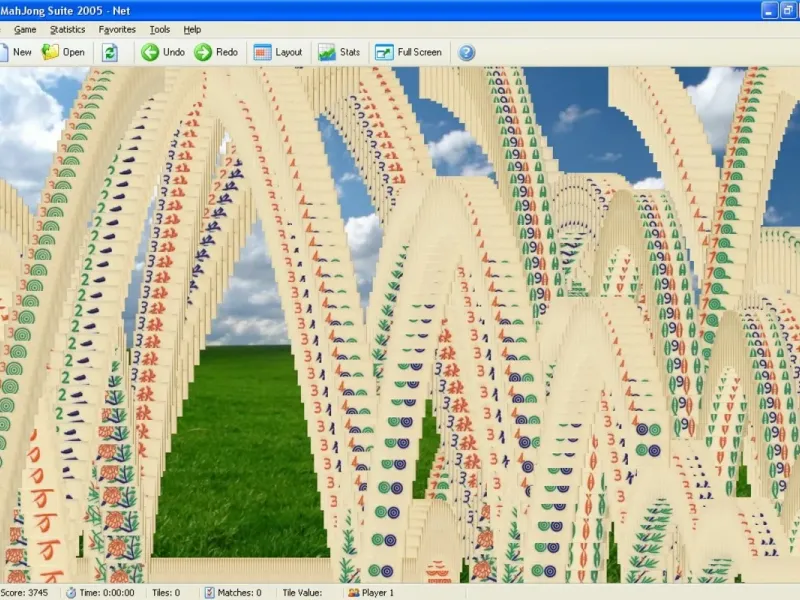800x600 pixels.
Task: Click the Player 1 status text
Action: tap(378, 592)
